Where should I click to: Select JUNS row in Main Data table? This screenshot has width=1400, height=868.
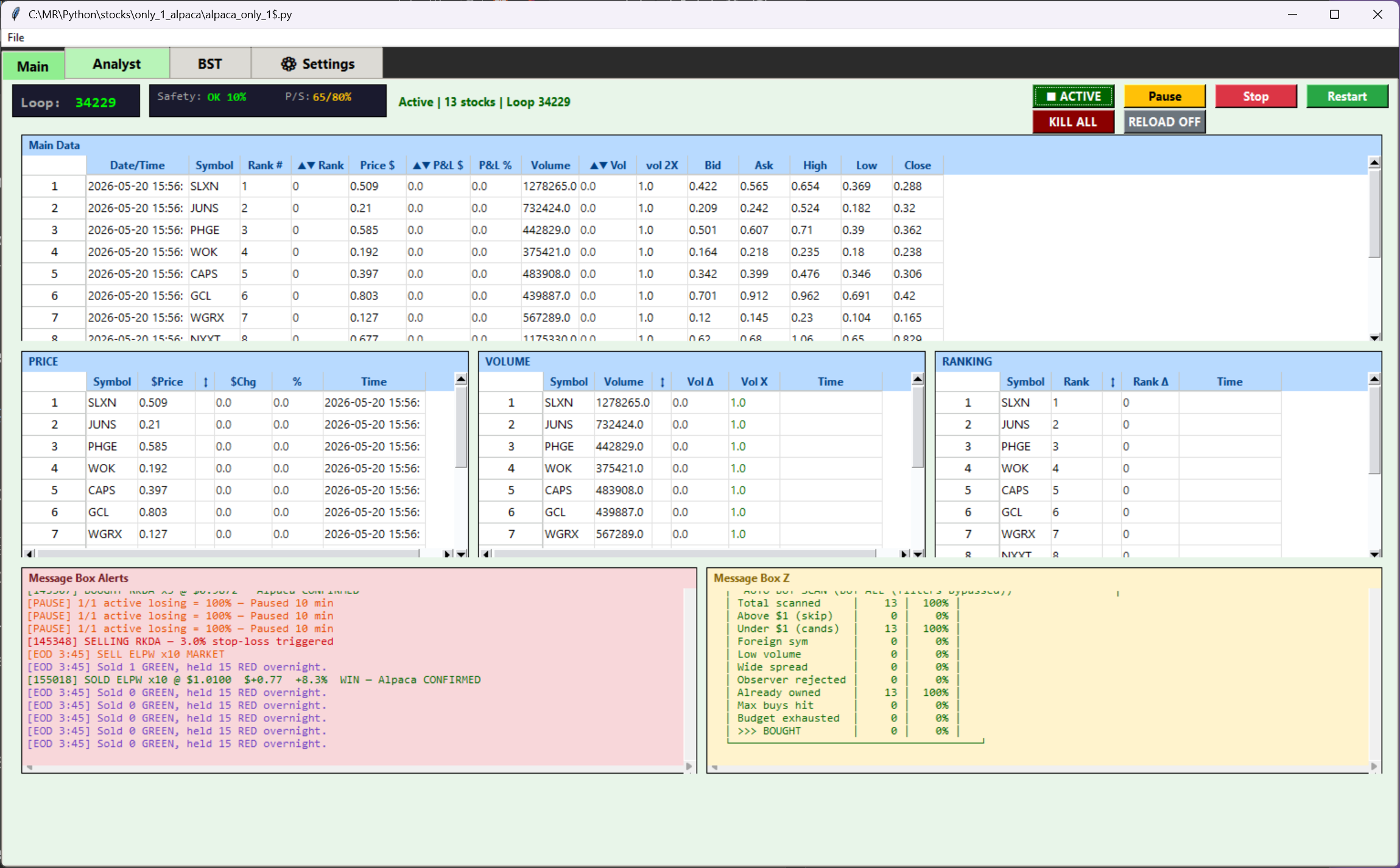tap(483, 208)
